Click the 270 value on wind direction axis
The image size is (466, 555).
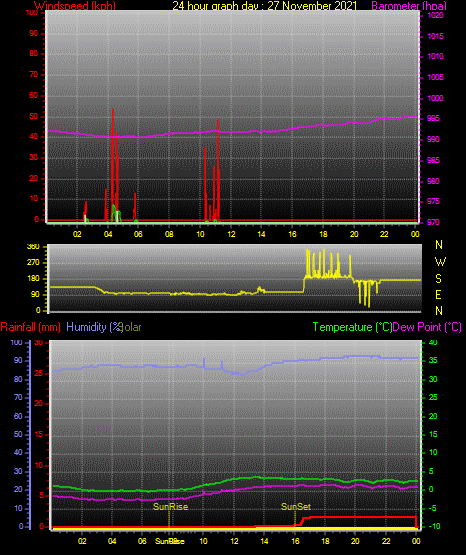click(x=34, y=263)
